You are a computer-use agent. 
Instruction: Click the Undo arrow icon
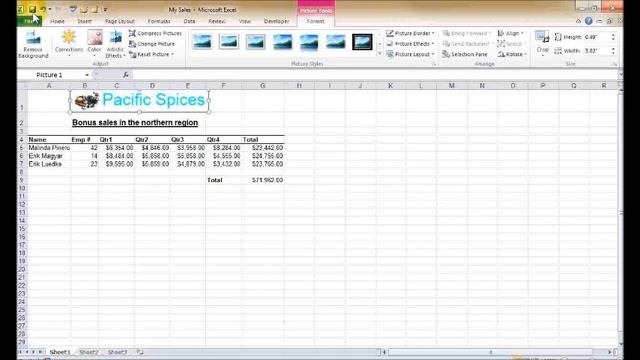pos(43,9)
